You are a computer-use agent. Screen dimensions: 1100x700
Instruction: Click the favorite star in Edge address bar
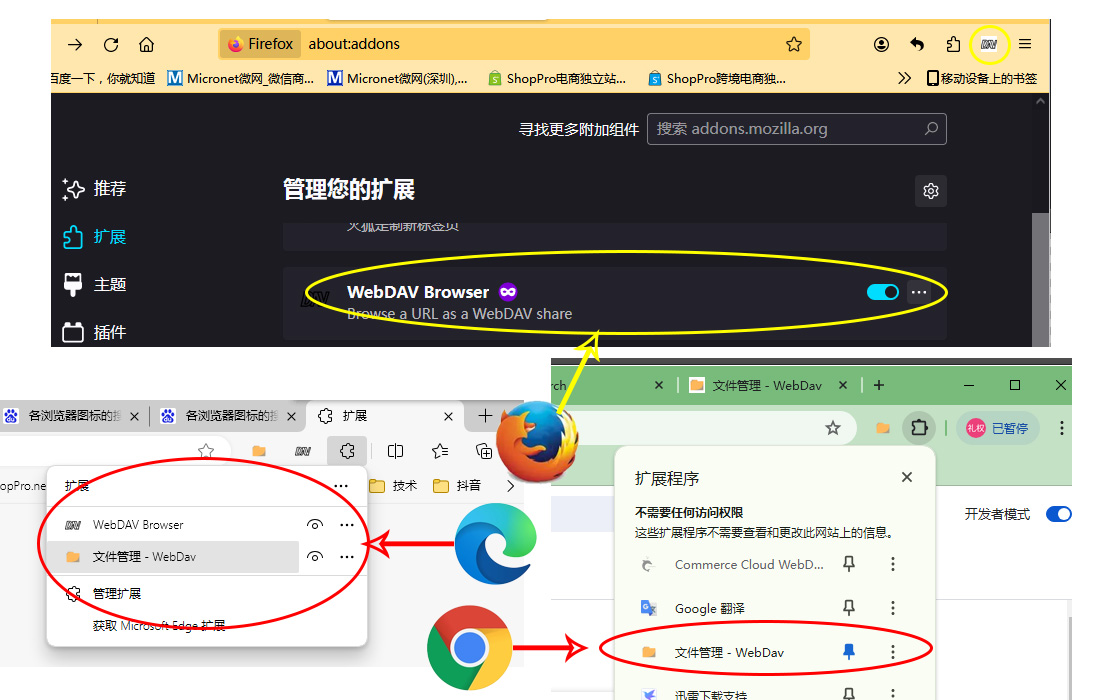pyautogui.click(x=206, y=451)
